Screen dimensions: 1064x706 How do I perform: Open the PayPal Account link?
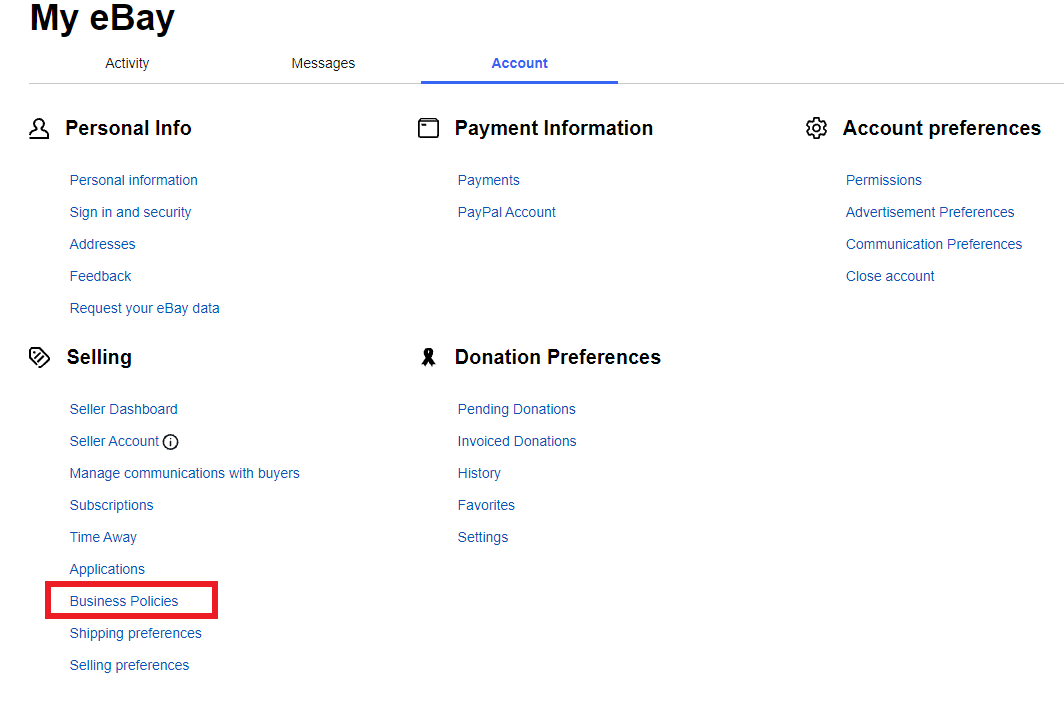click(x=507, y=212)
